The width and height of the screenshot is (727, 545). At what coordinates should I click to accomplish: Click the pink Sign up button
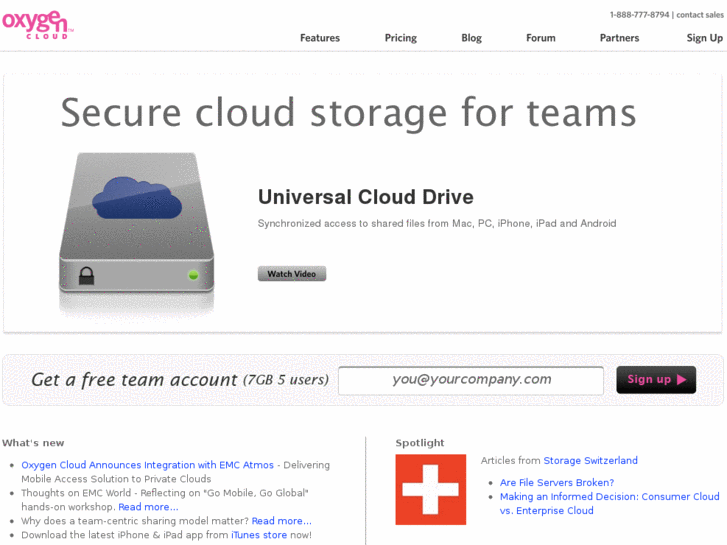pos(656,379)
